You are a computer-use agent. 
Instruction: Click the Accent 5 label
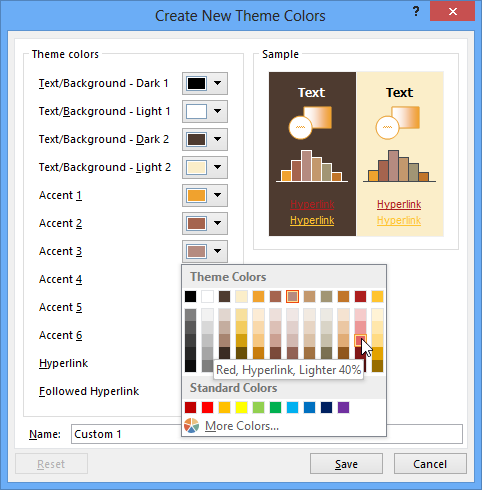[60, 307]
